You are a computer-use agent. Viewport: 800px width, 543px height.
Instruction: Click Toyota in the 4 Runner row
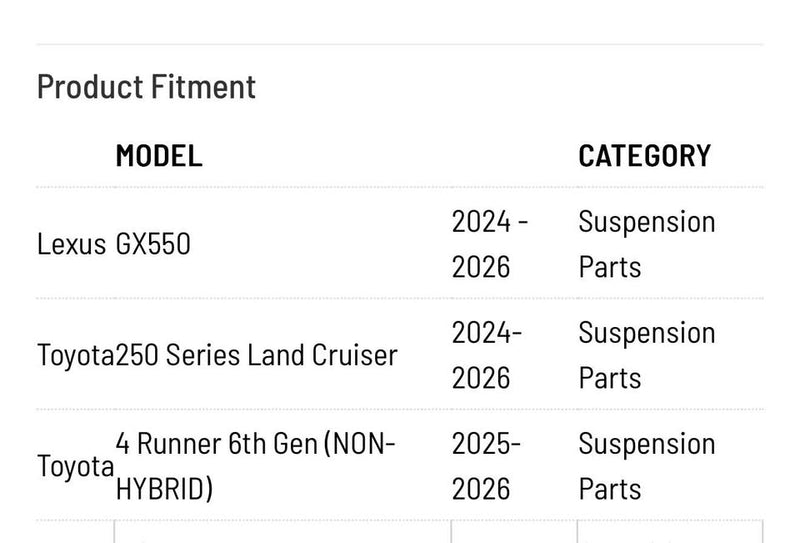76,466
